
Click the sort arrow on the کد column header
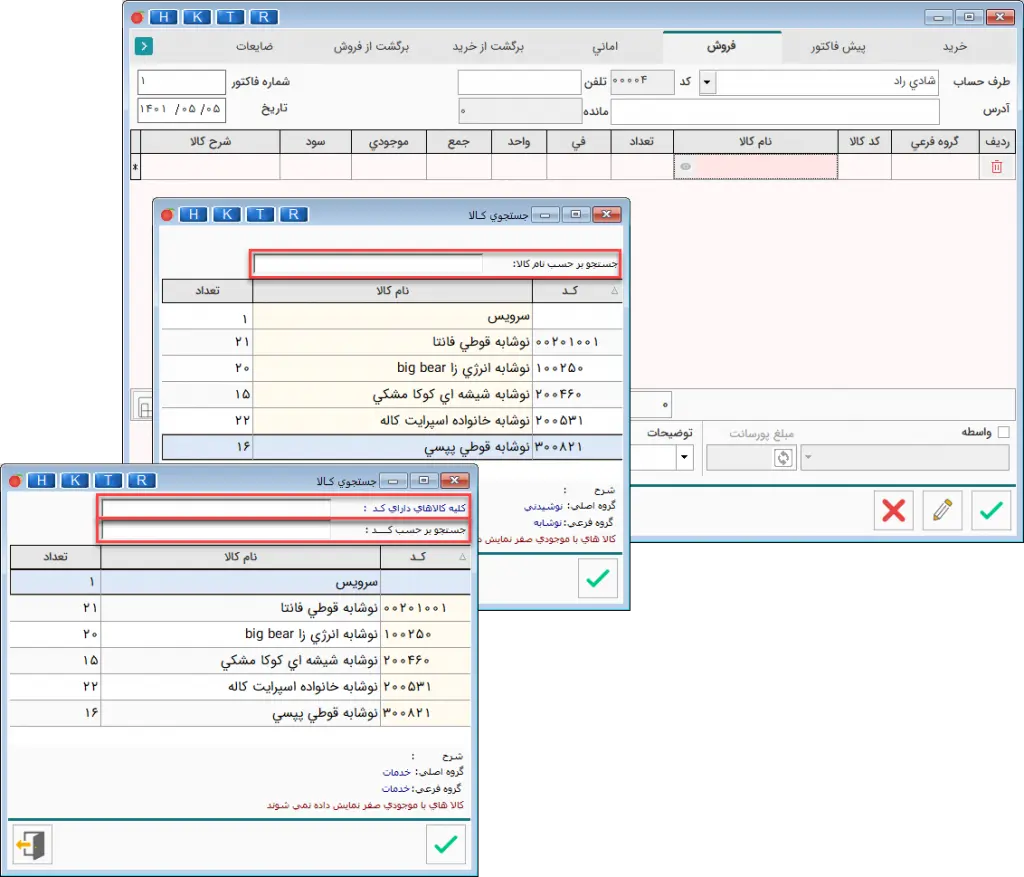(614, 291)
